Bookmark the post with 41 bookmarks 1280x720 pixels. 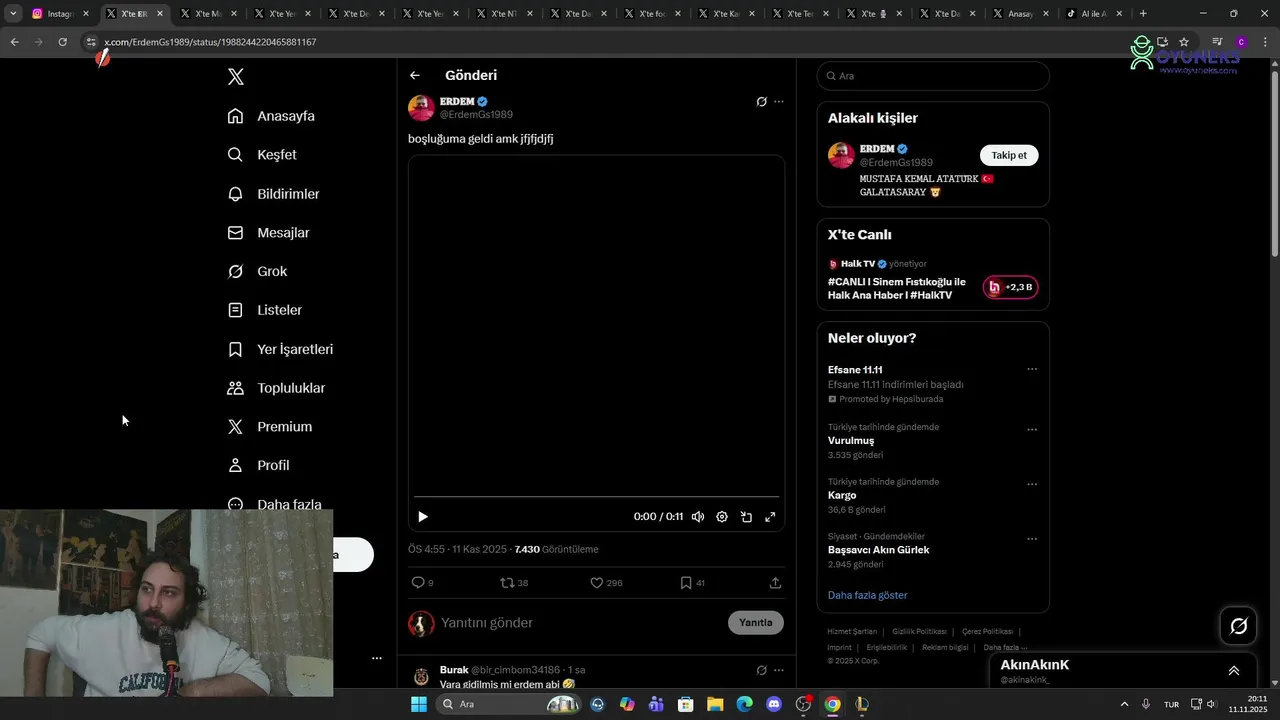click(692, 583)
